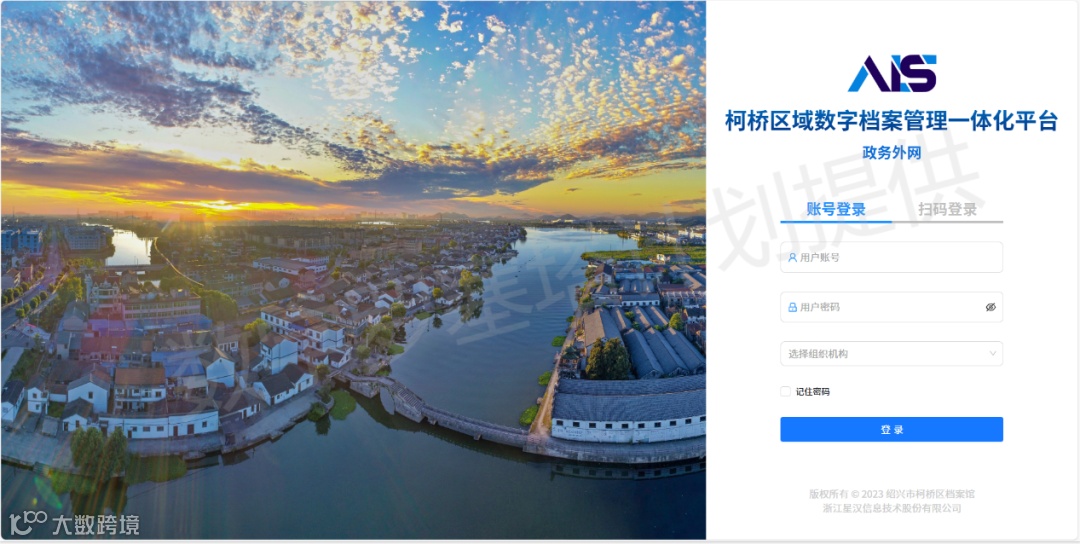Open the 选择组织机构 dropdown
Viewport: 1080px width, 544px height.
[891, 354]
